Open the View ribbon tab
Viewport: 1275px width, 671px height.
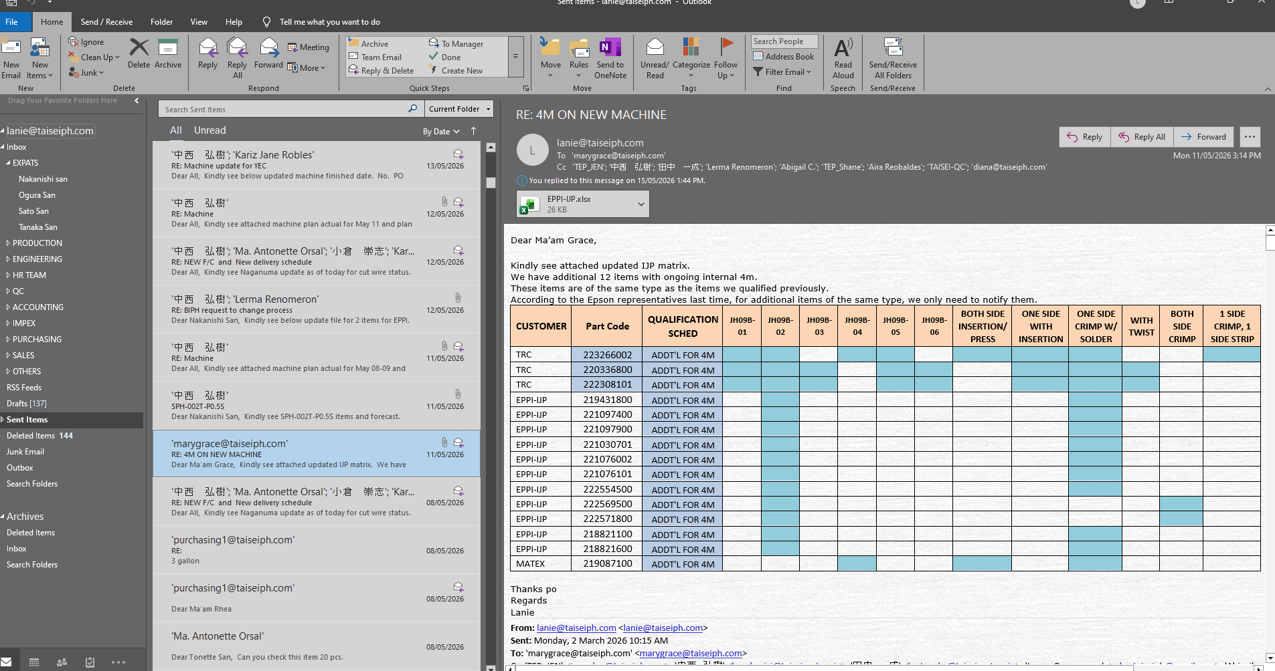click(x=199, y=21)
